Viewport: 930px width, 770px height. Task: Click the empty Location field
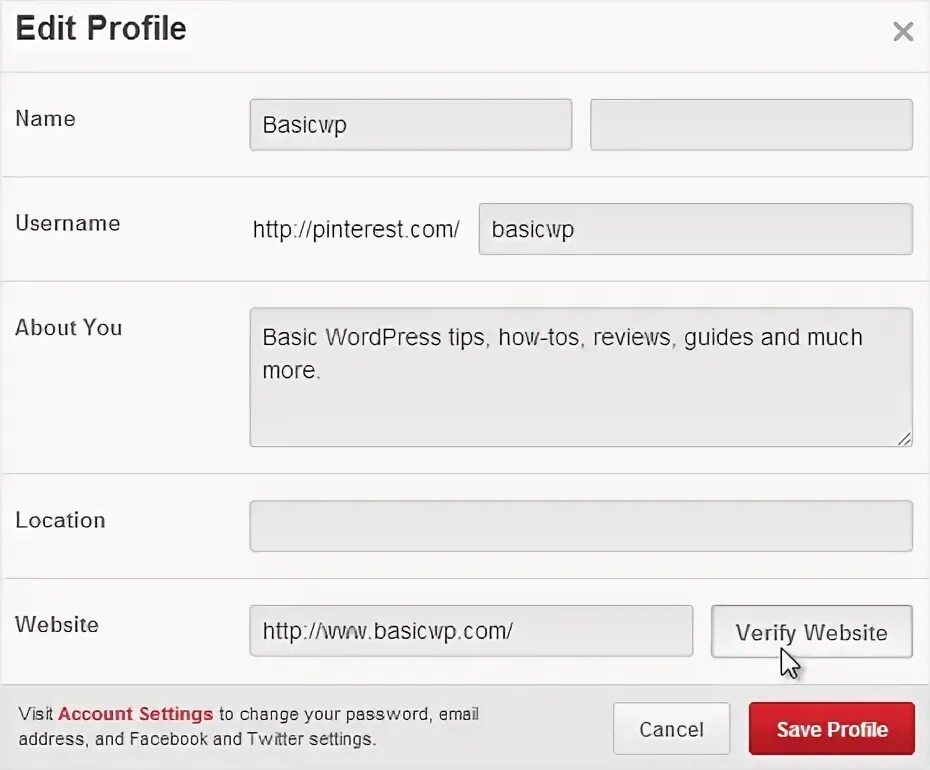pos(581,526)
